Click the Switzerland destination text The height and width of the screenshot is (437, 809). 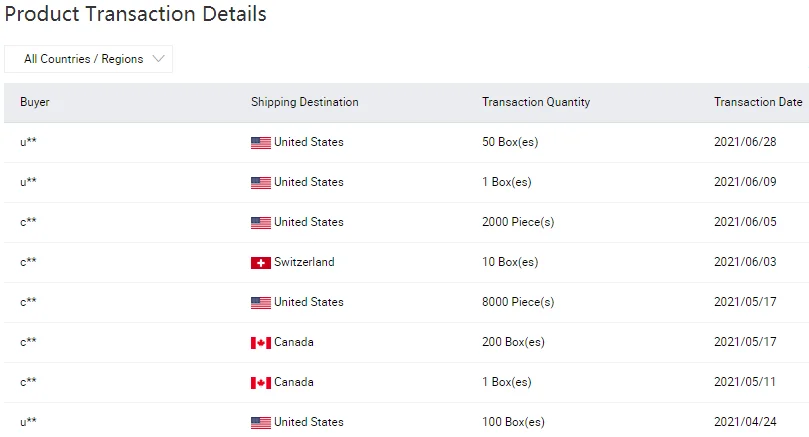click(304, 262)
